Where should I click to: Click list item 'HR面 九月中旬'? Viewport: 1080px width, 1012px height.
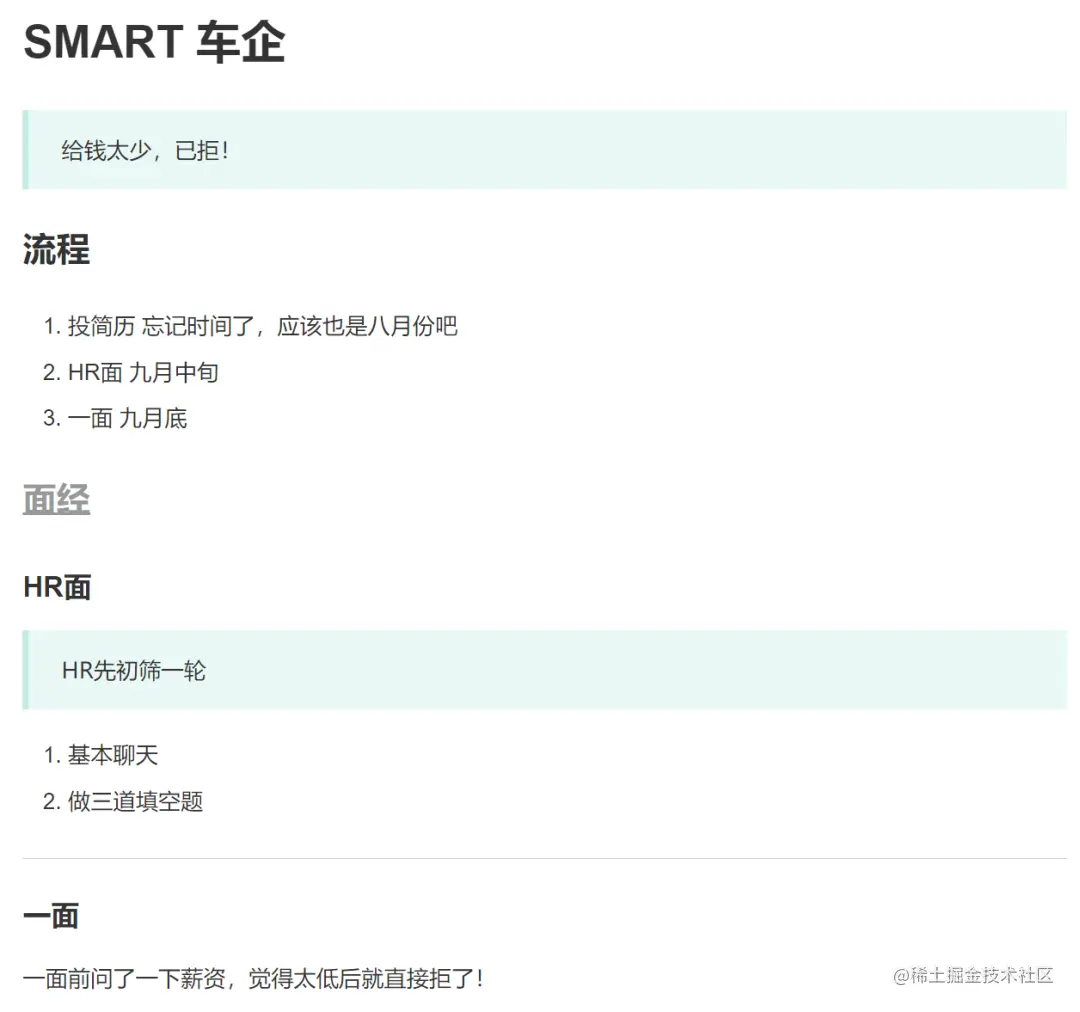(143, 372)
